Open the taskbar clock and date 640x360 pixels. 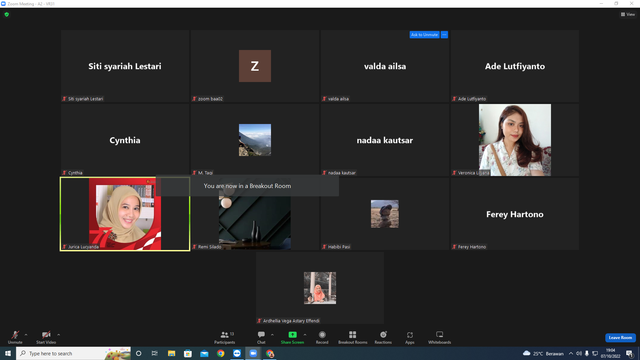click(x=611, y=353)
